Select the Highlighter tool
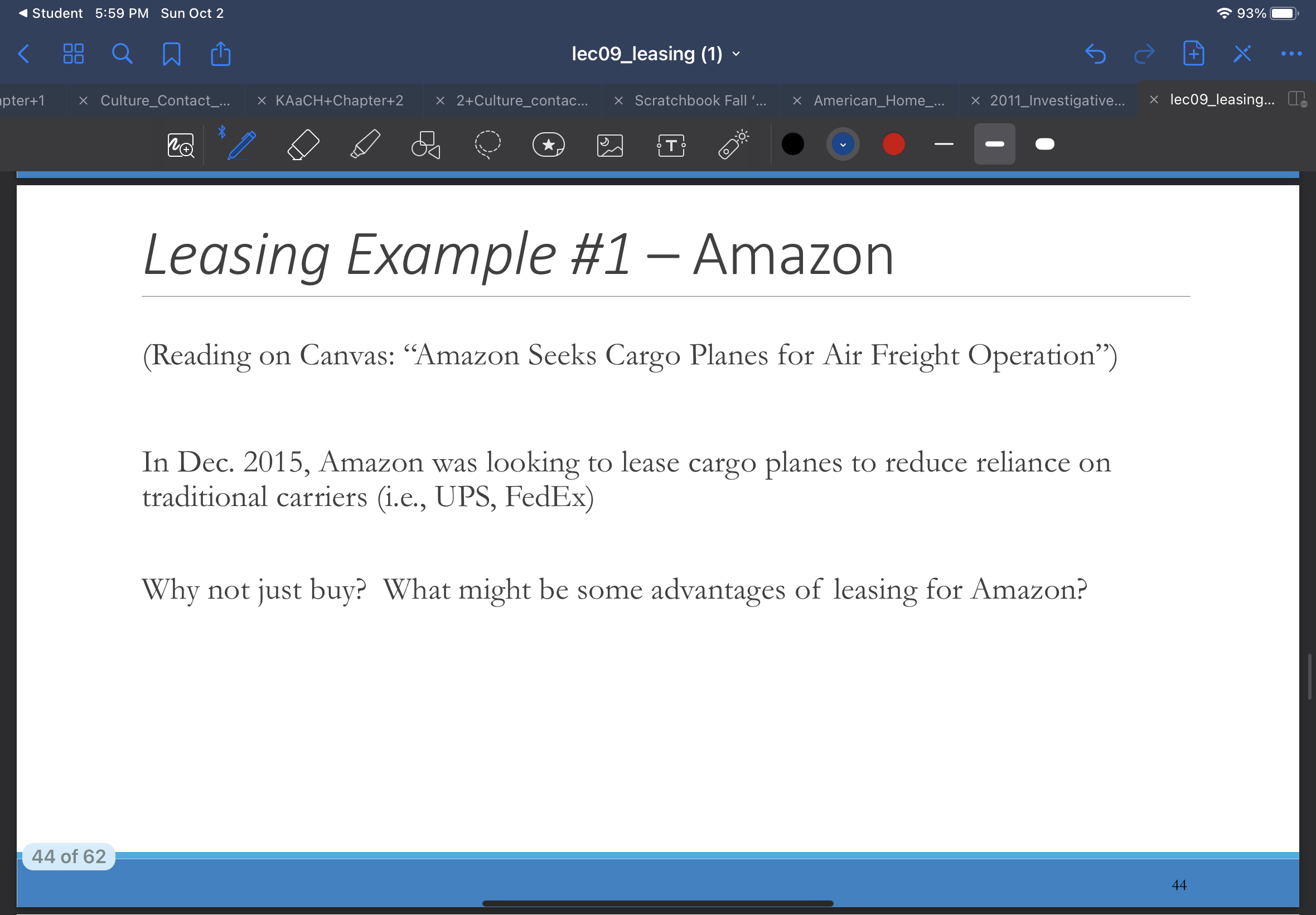 365,145
